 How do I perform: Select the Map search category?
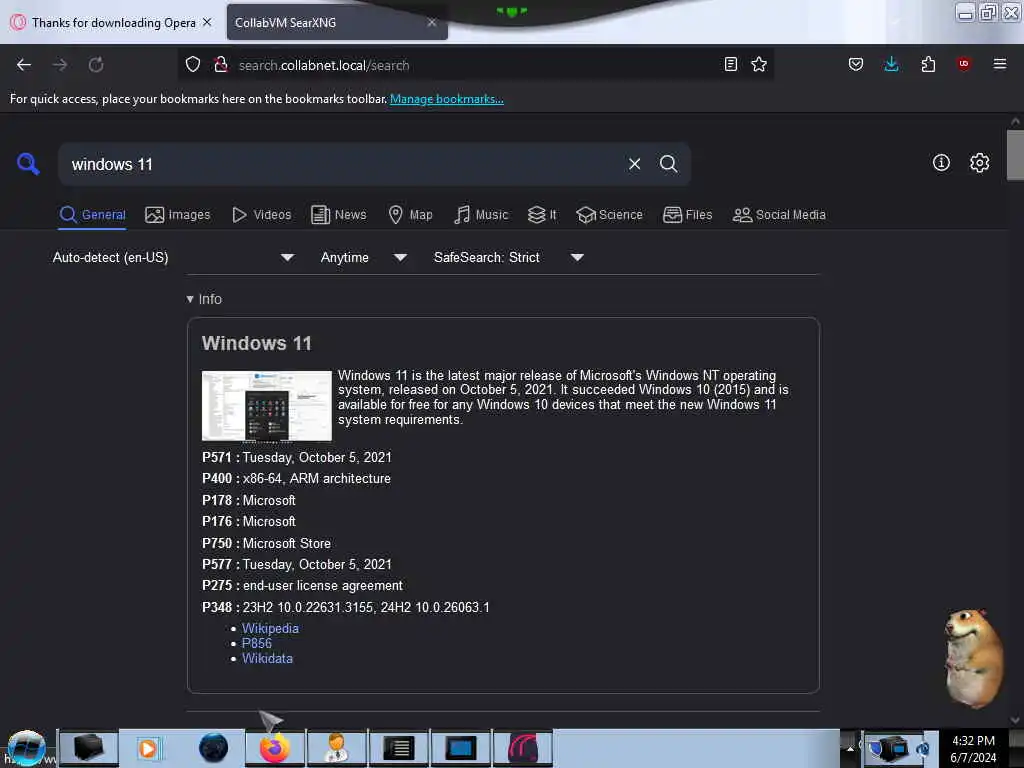pos(410,215)
